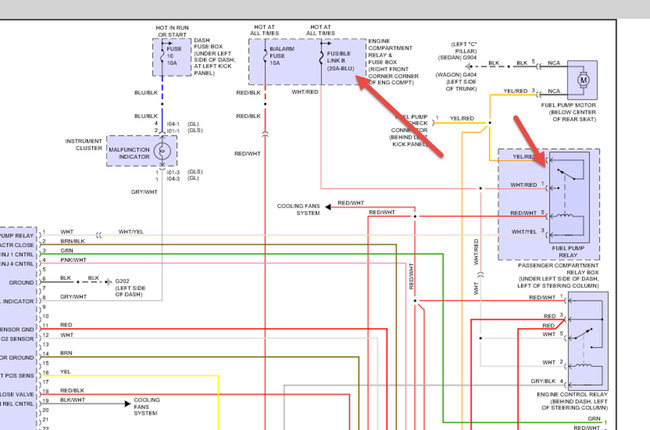Click the INJ 1 CNTRL pin label
Image resolution: width=650 pixels, height=430 pixels.
coord(17,254)
